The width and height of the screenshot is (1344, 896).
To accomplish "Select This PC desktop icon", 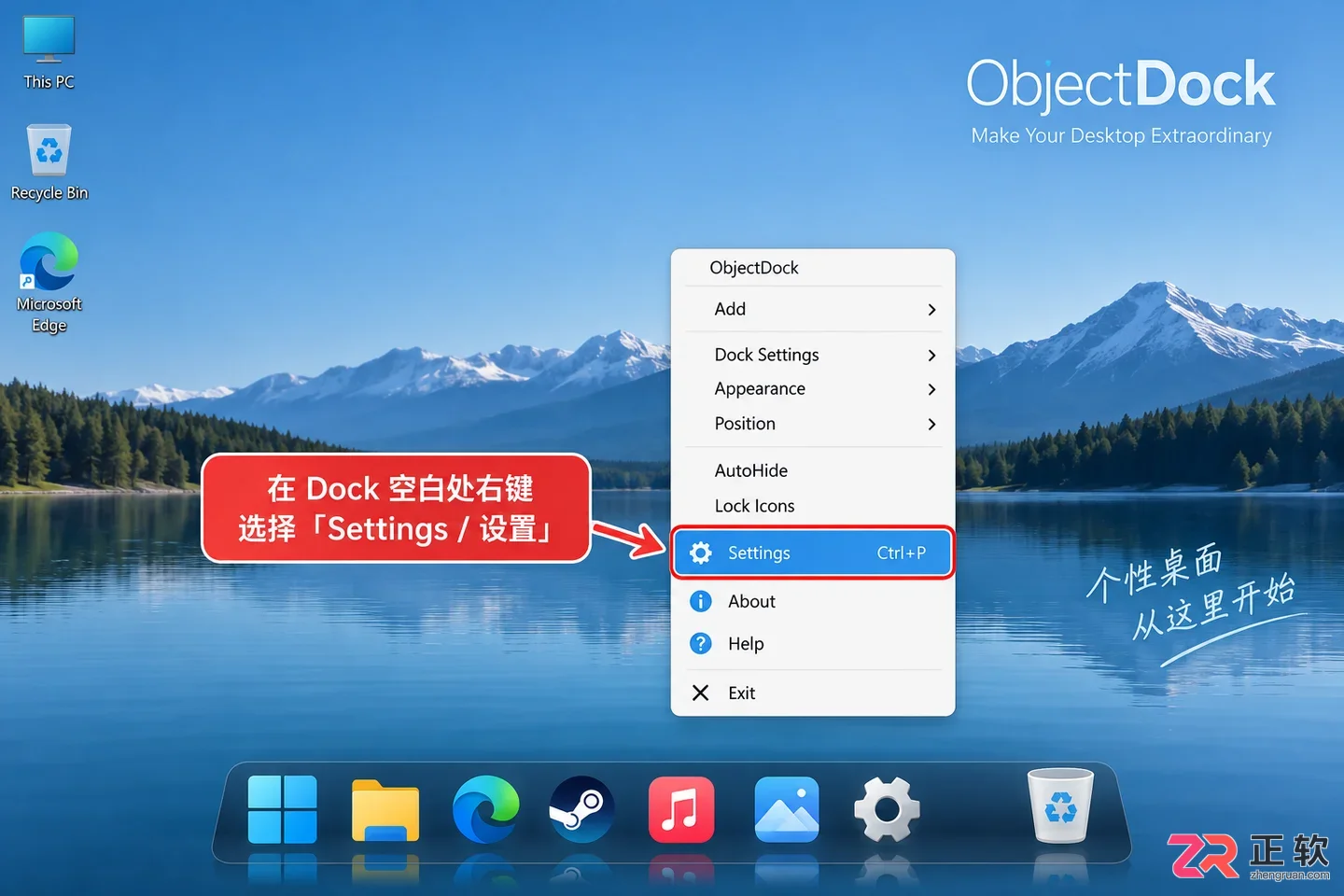I will pos(49,52).
